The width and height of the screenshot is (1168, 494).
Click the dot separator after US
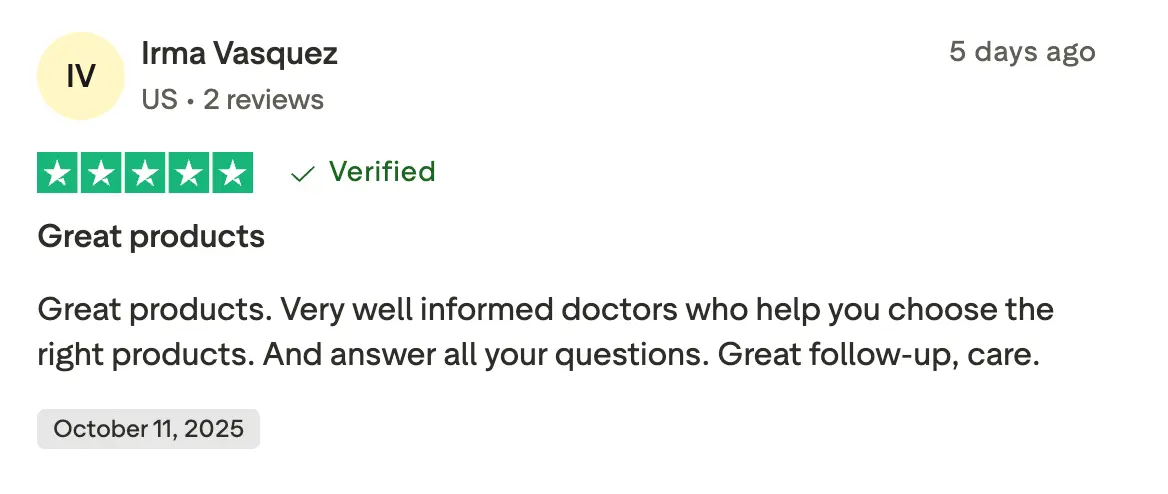(x=190, y=100)
